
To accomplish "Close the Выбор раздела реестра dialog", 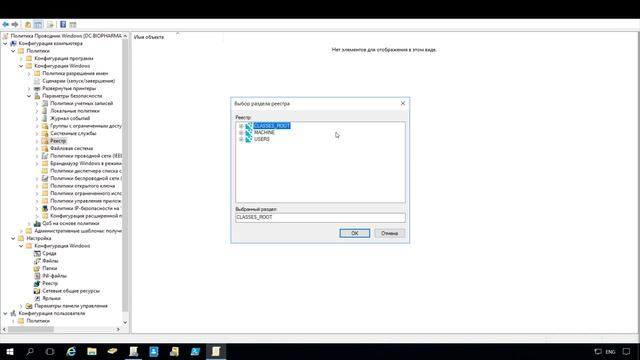I will click(x=403, y=103).
